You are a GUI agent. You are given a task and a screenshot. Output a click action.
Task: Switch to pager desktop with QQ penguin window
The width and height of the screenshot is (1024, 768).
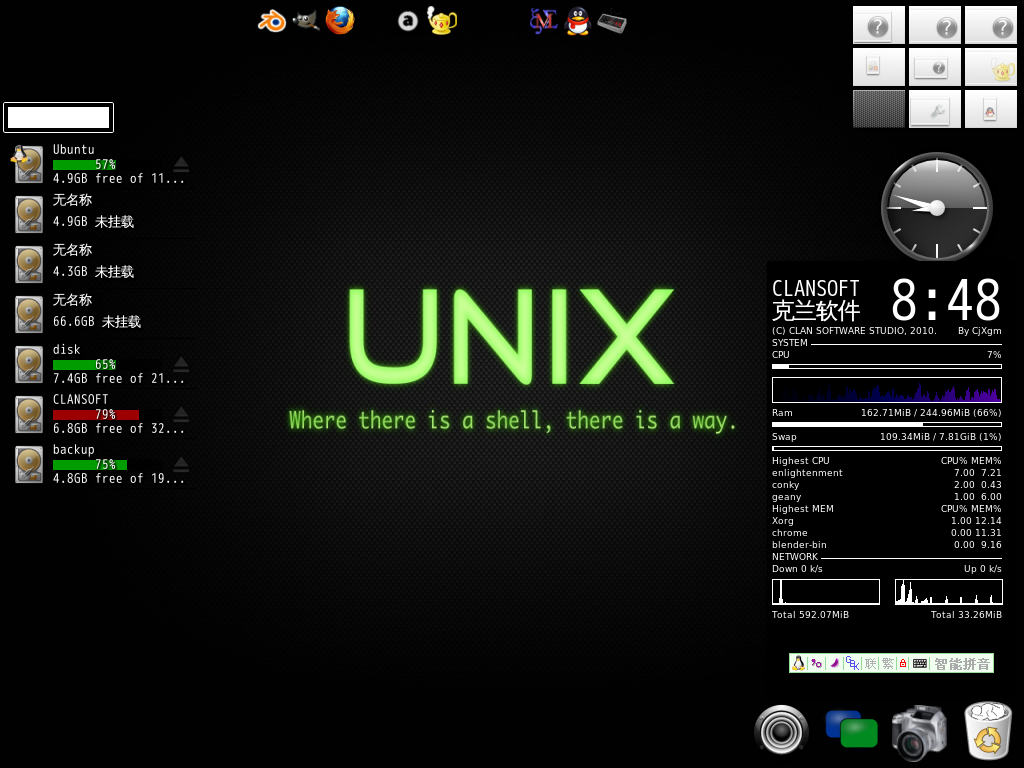coord(991,108)
